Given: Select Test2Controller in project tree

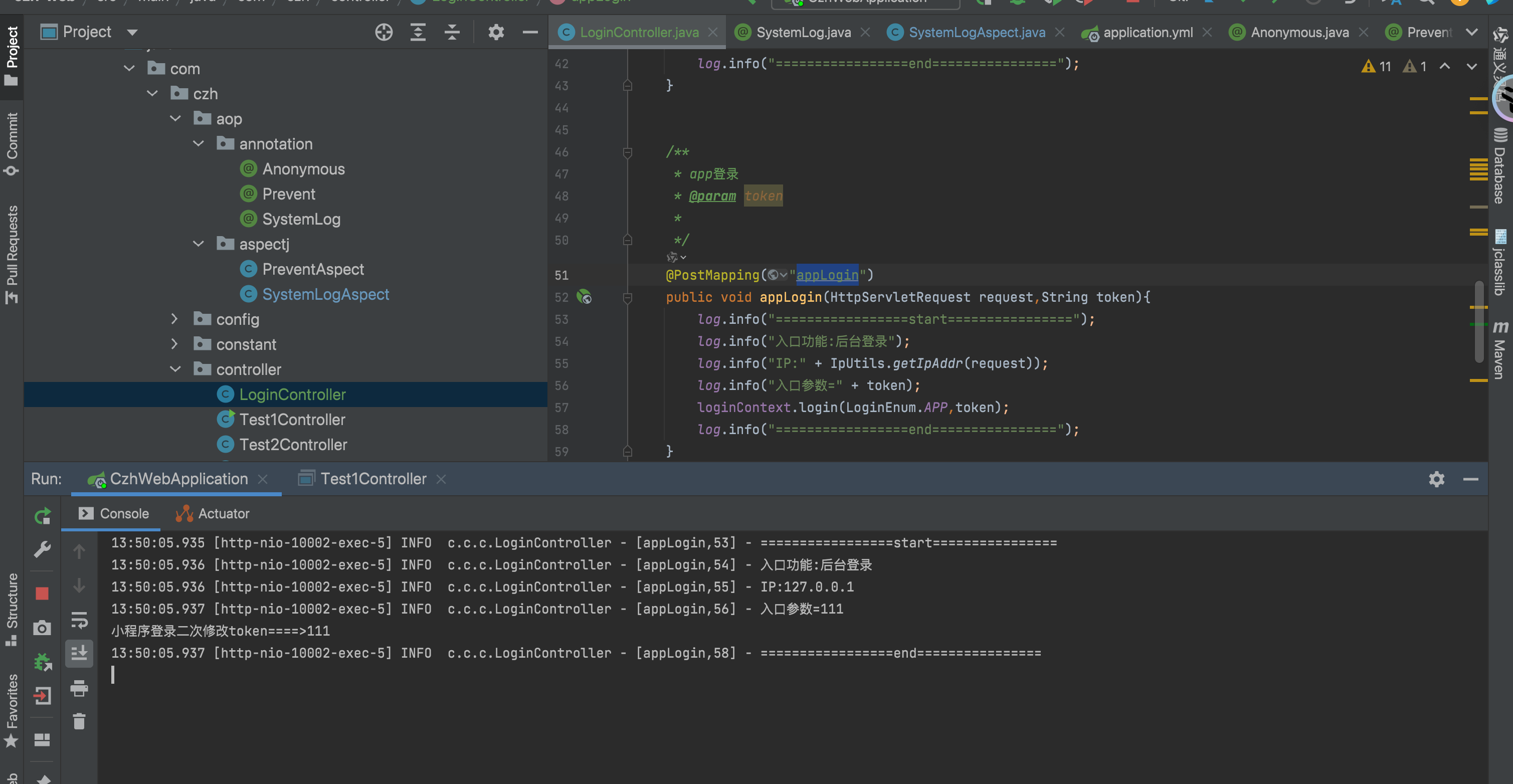Looking at the screenshot, I should [293, 445].
